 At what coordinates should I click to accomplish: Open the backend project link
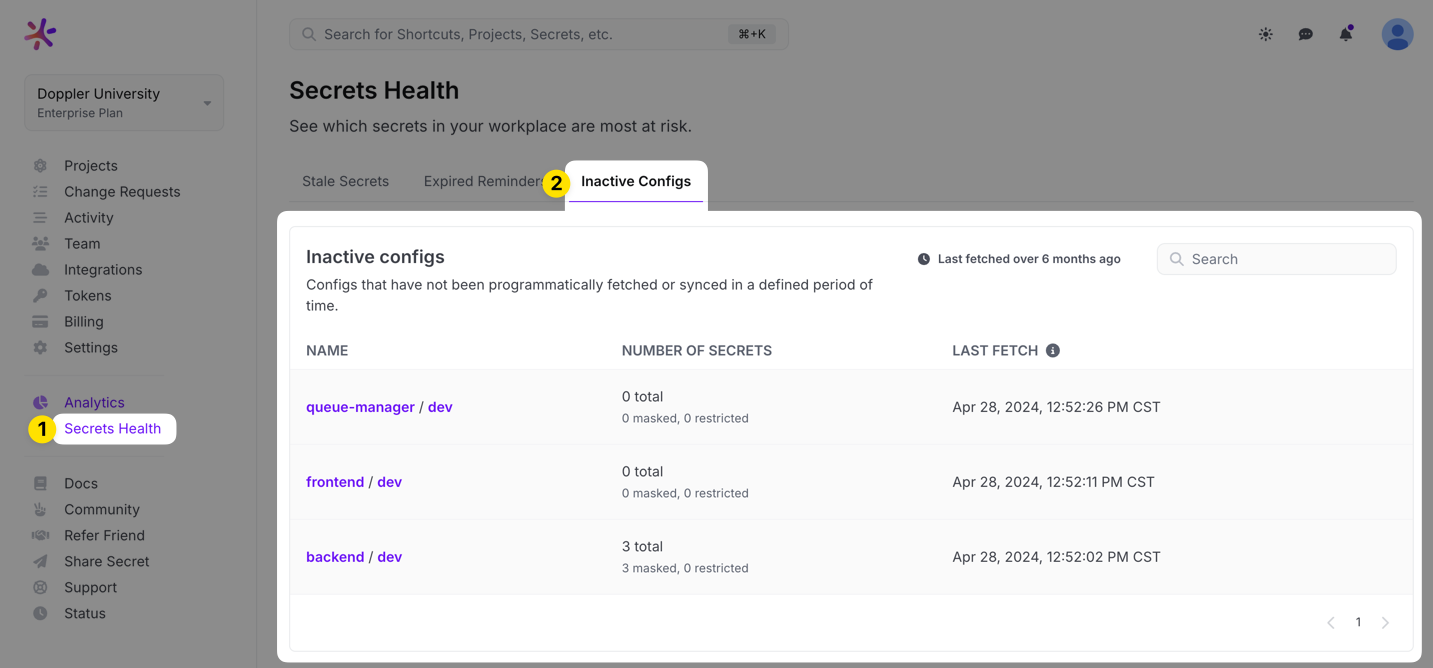pyautogui.click(x=335, y=557)
